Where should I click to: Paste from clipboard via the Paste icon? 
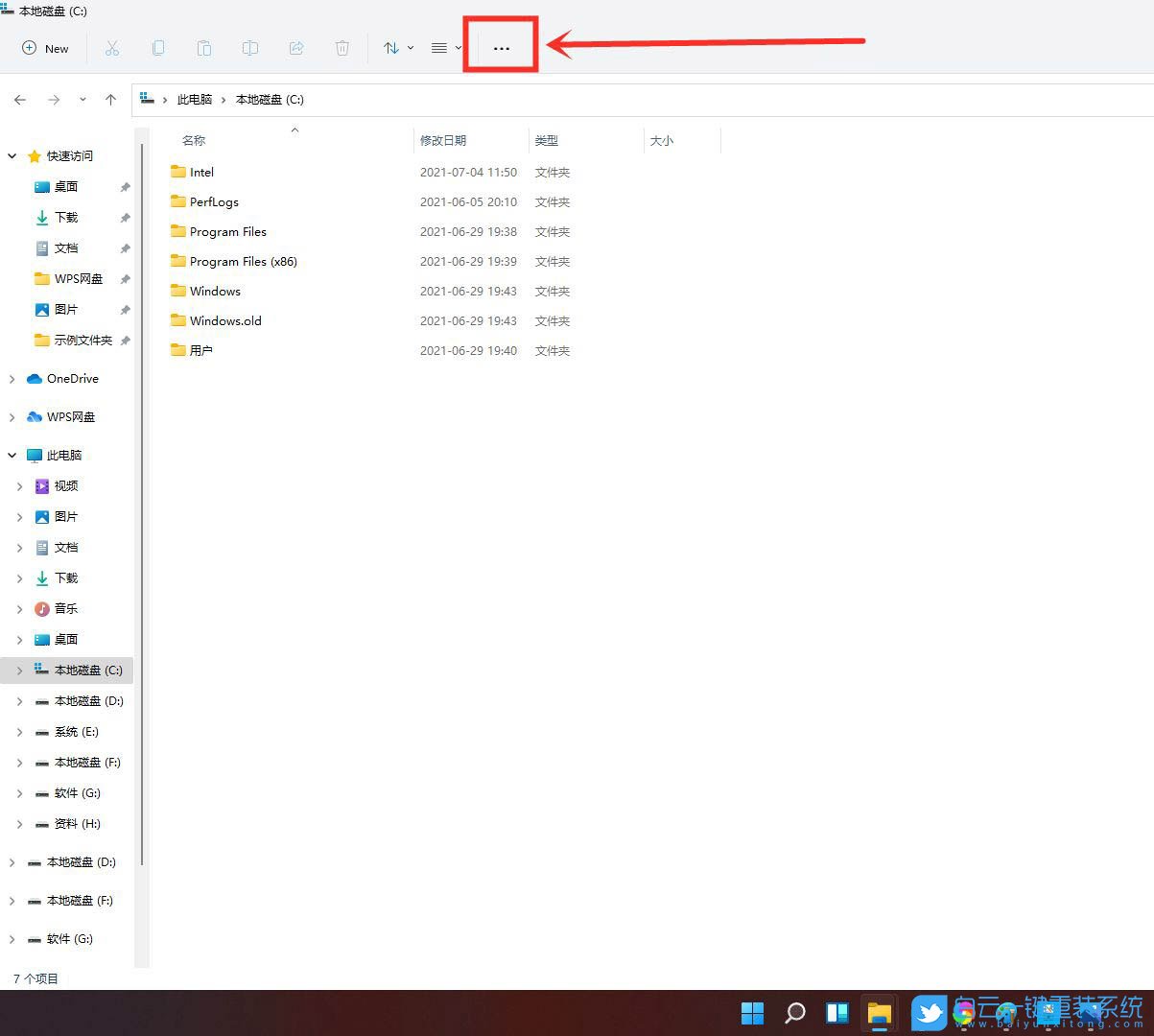pos(204,48)
